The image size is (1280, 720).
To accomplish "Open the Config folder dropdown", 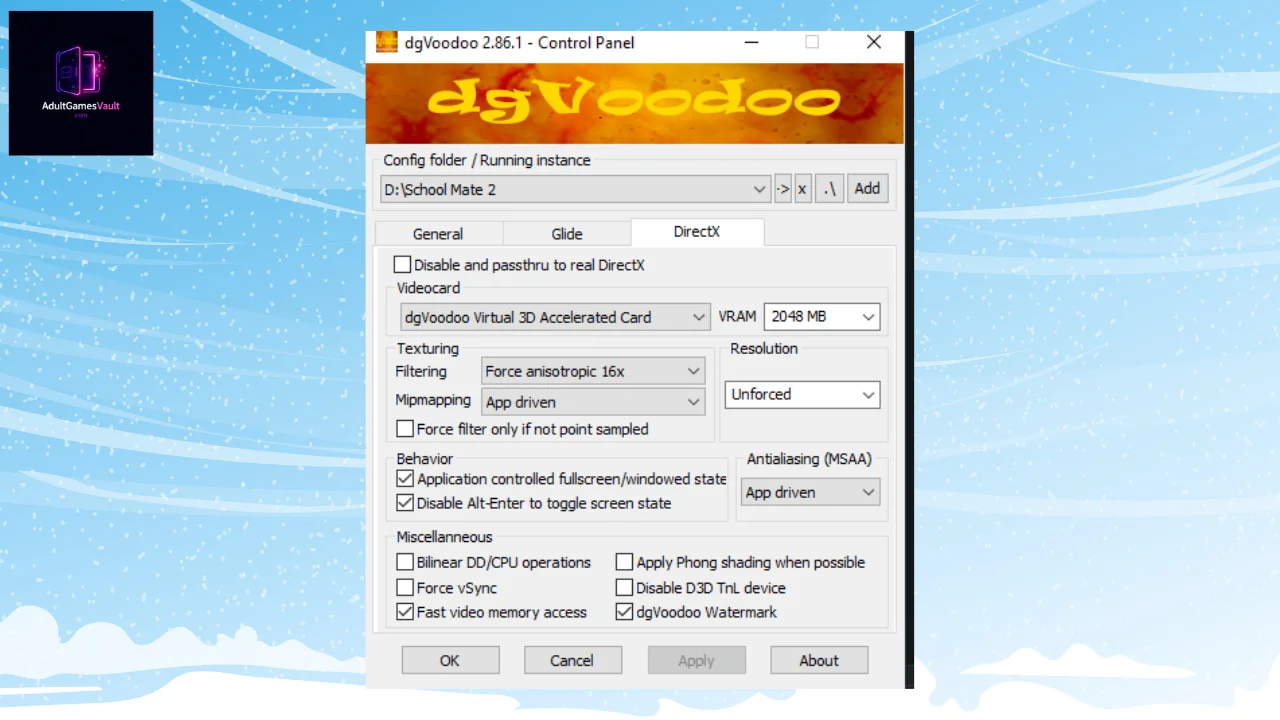I will [x=575, y=189].
